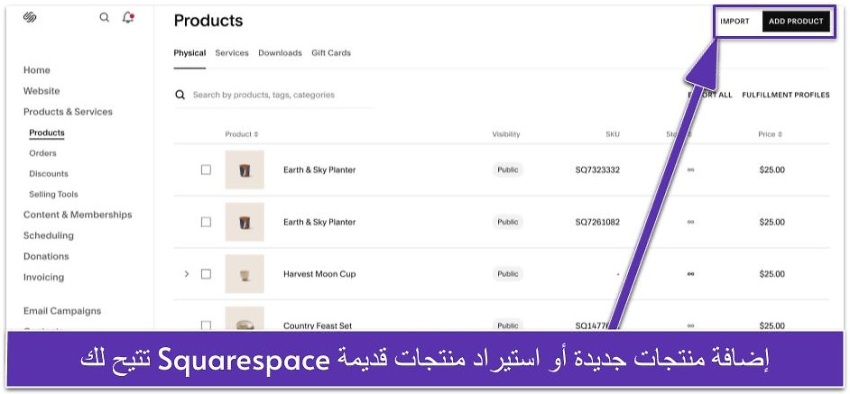The image size is (850, 394).
Task: Sort by Product column arrow
Action: click(x=256, y=134)
